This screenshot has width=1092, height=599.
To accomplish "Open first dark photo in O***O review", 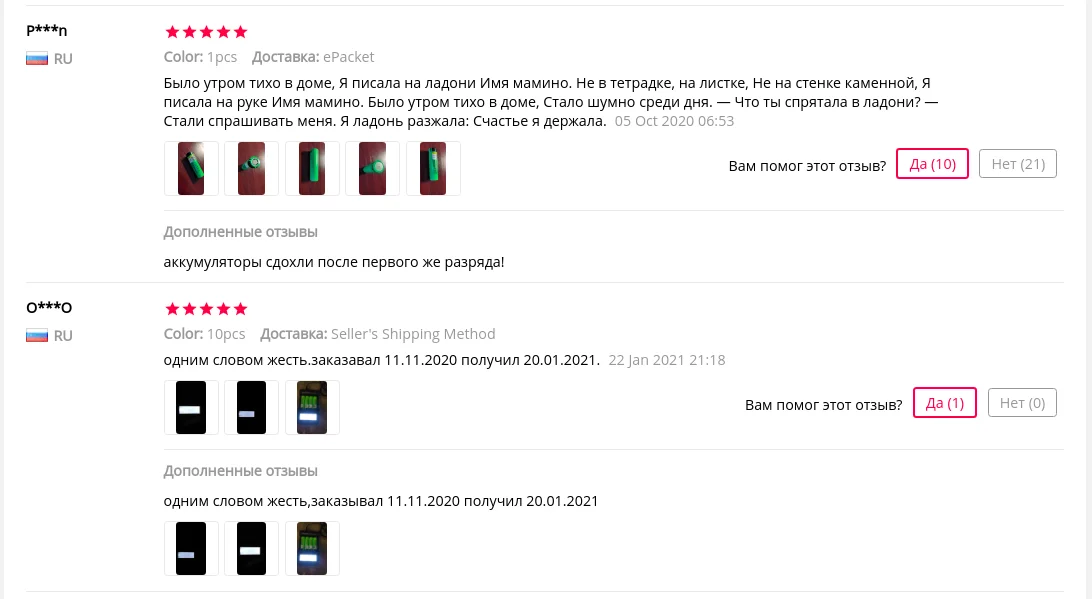I will [x=191, y=407].
